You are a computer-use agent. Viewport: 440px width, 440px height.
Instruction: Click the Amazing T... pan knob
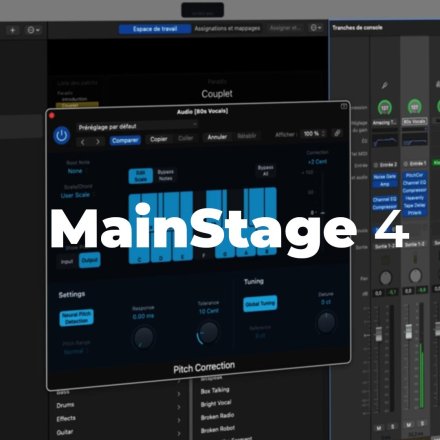pos(386,277)
